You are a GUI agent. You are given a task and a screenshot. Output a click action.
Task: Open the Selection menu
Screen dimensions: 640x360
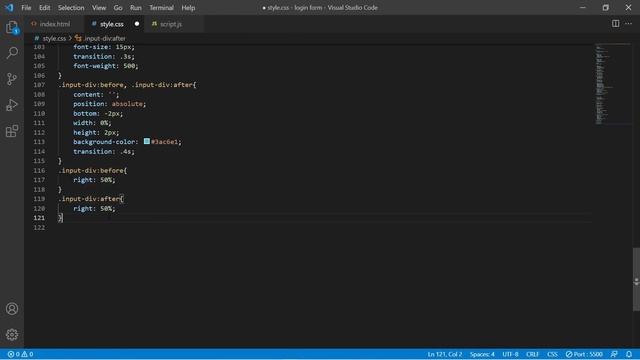point(71,8)
